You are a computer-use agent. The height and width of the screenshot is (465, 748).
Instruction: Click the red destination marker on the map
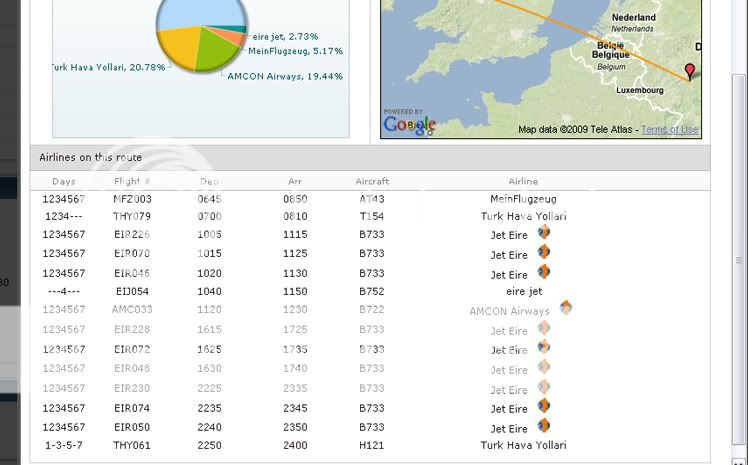pyautogui.click(x=689, y=71)
